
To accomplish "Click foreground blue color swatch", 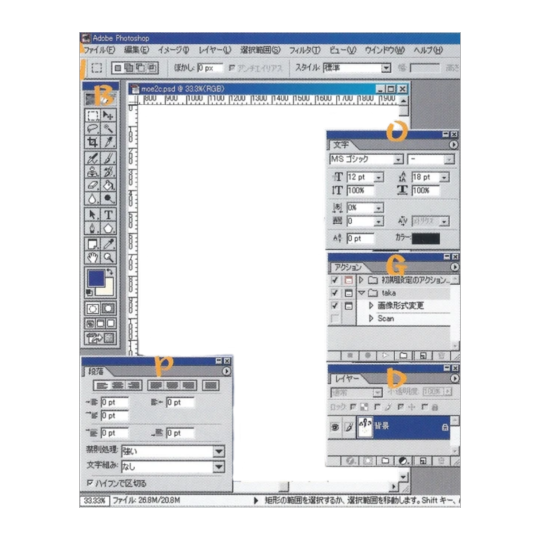I will tap(96, 278).
